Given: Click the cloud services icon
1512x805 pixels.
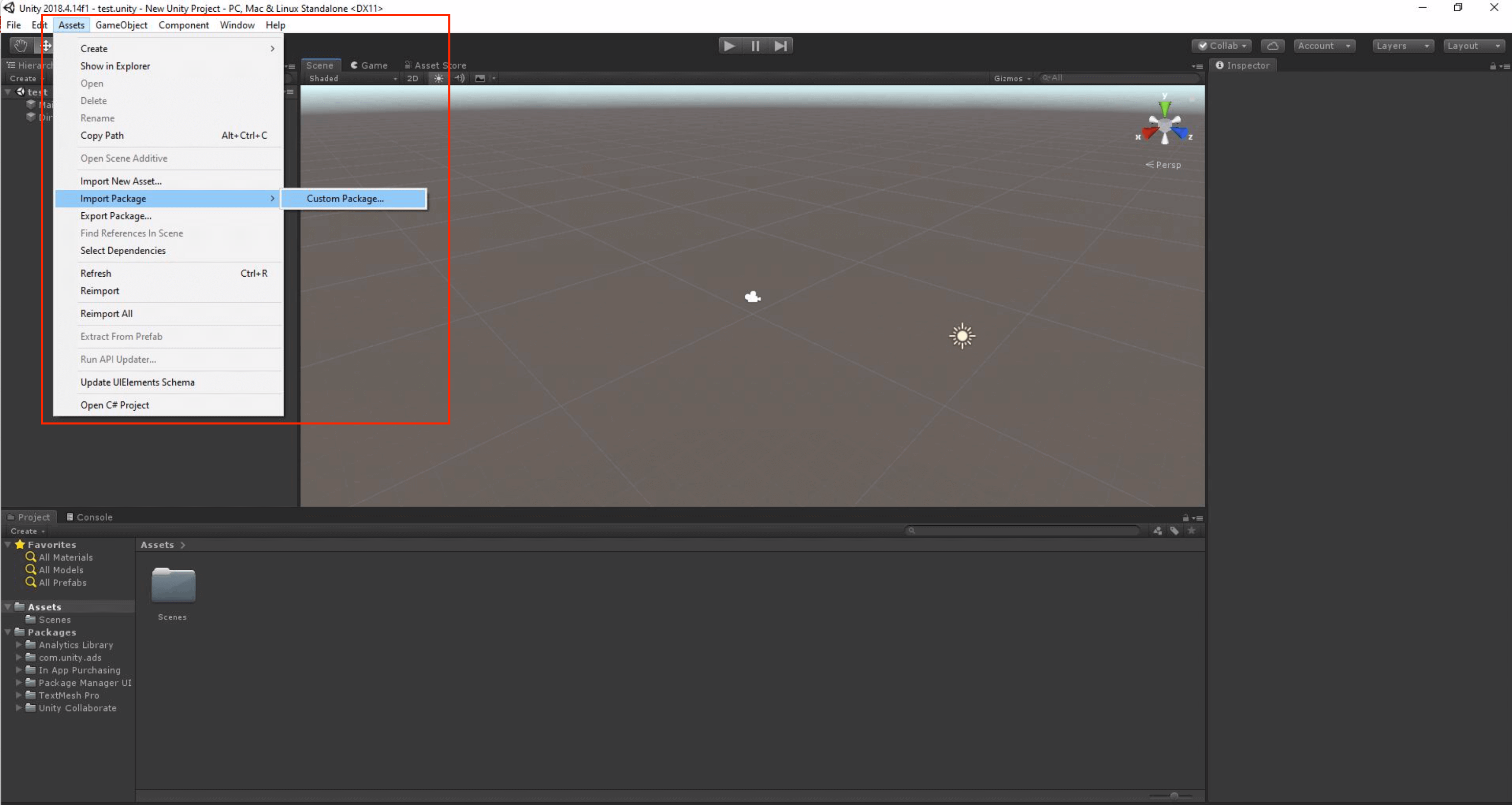Looking at the screenshot, I should point(1272,46).
